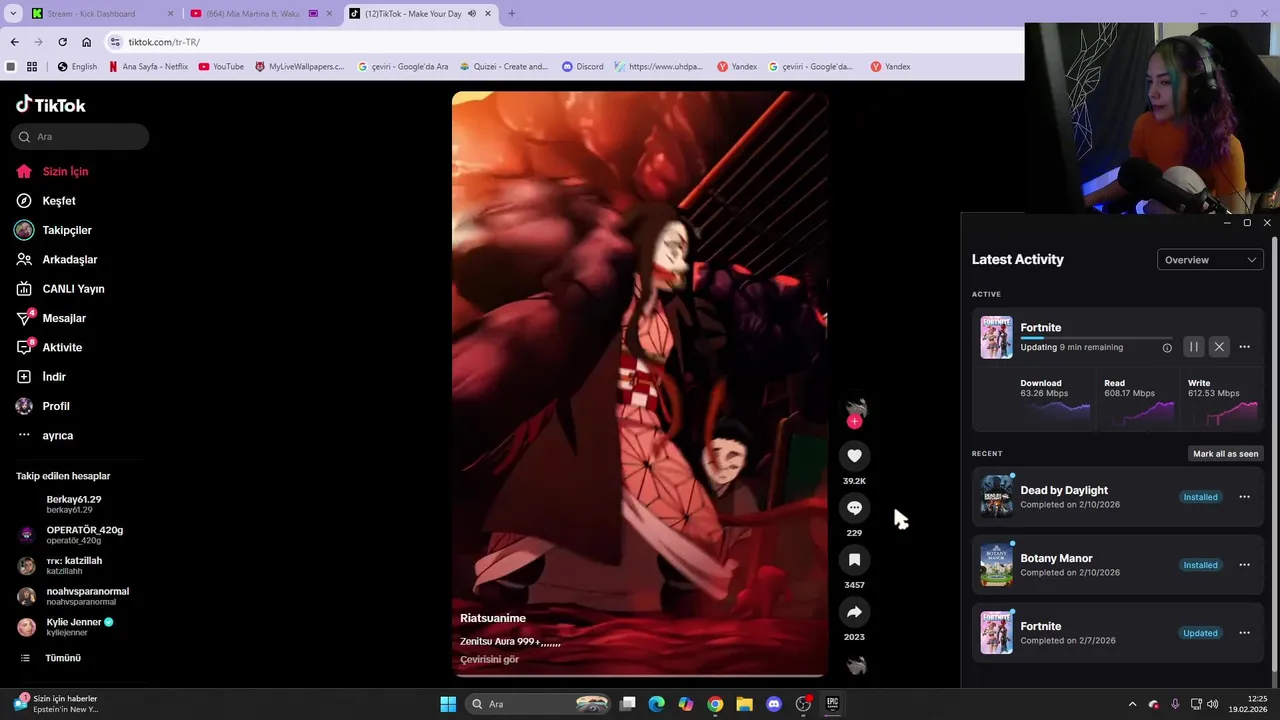Like the video with the heart icon
The width and height of the screenshot is (1280, 720).
(x=854, y=456)
